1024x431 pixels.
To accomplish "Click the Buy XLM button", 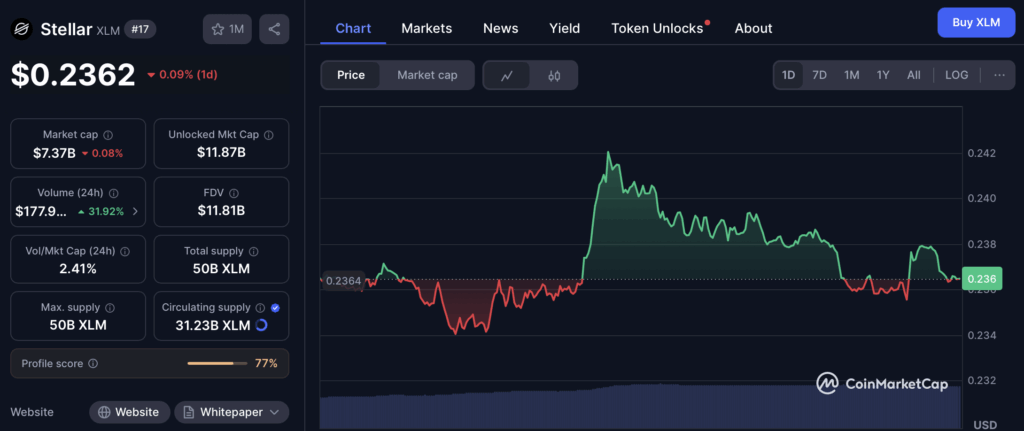I will pyautogui.click(x=976, y=22).
